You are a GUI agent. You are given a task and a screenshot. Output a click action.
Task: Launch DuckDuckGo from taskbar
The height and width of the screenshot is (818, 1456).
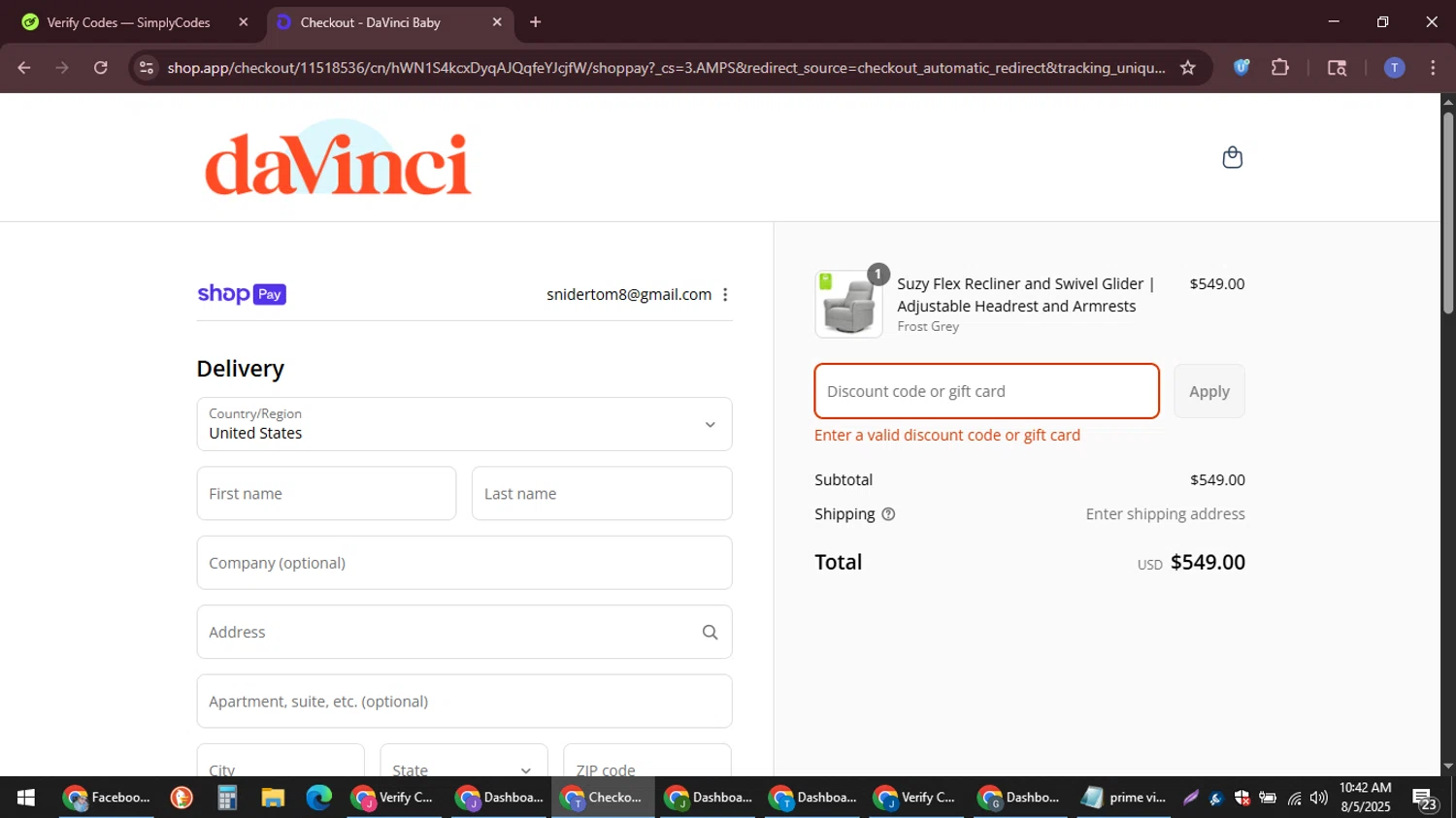point(182,798)
